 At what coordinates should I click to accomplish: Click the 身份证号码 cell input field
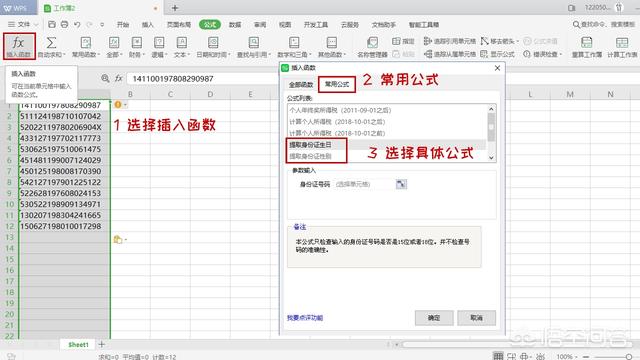[x=364, y=184]
